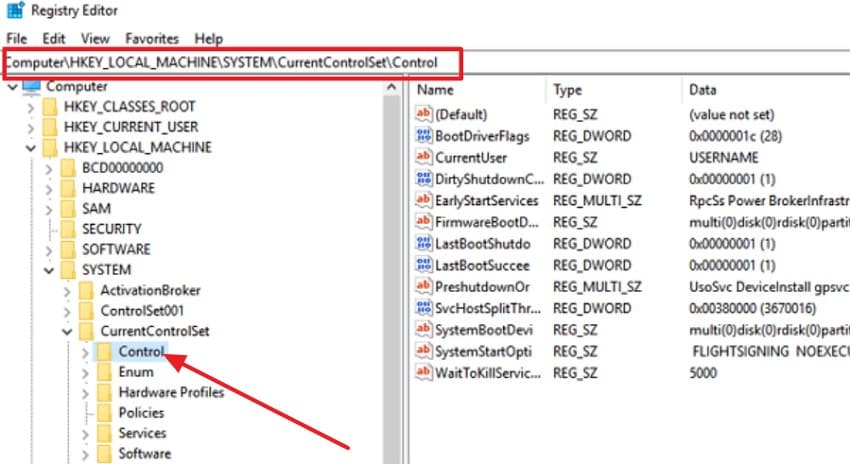Viewport: 850px width, 464px height.
Task: Click tree pane scroll up arrow
Action: coord(391,88)
